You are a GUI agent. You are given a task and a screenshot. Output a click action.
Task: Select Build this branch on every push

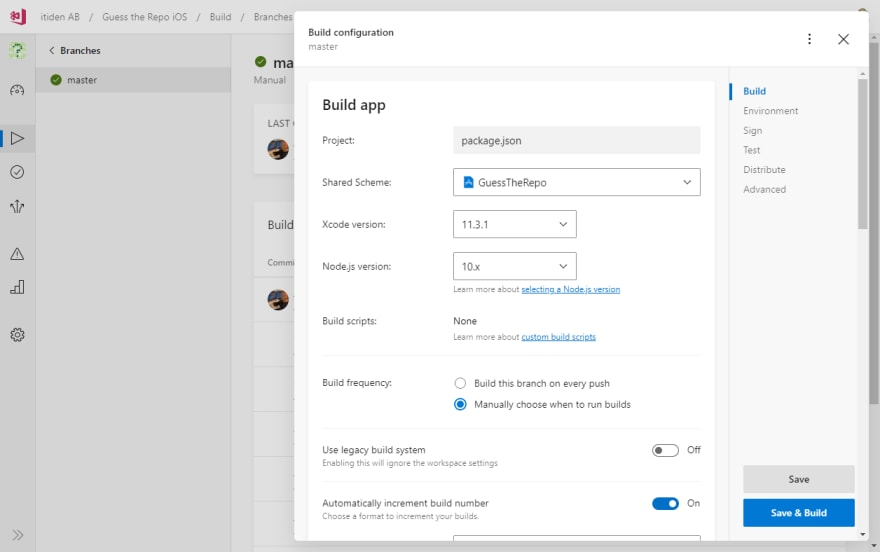tap(460, 383)
